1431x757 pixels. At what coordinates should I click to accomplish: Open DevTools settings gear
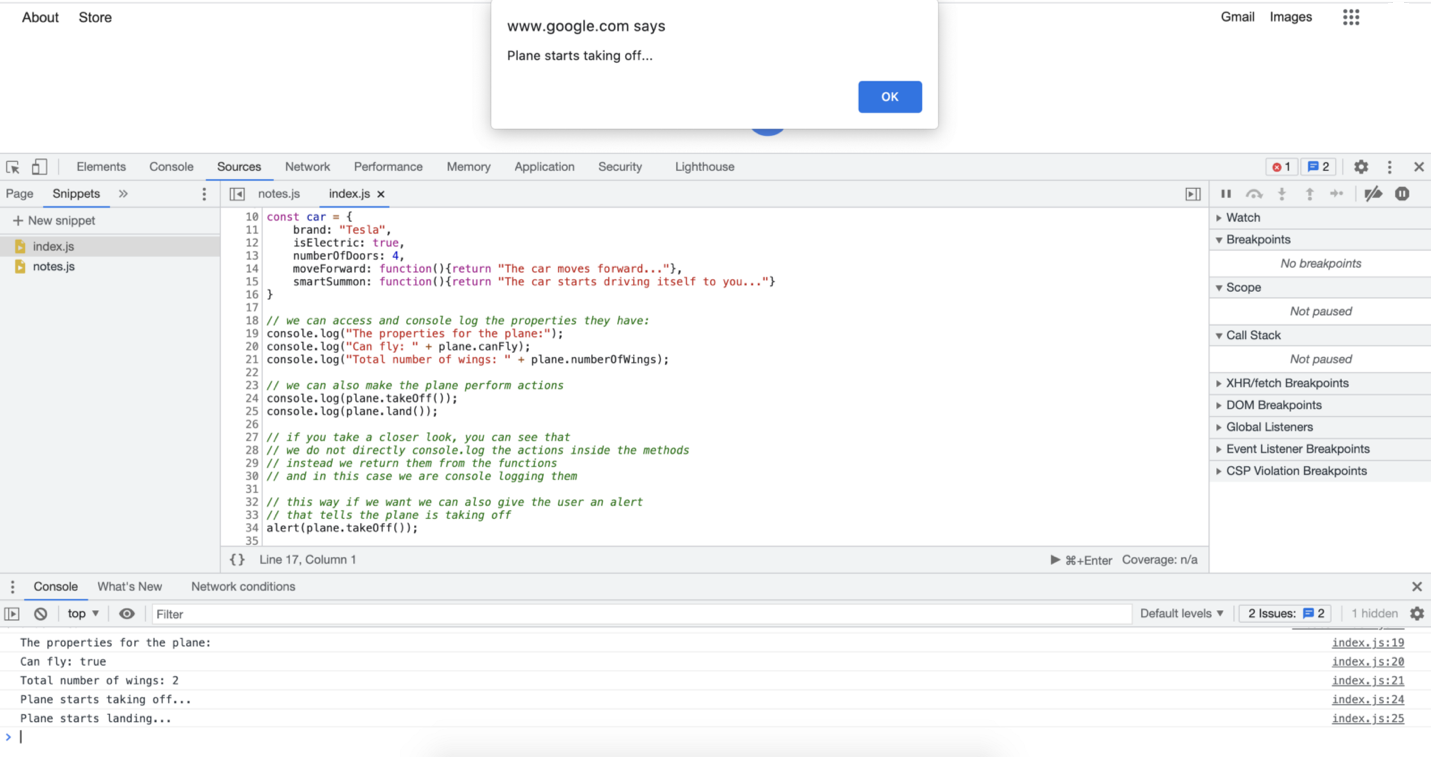(x=1361, y=167)
